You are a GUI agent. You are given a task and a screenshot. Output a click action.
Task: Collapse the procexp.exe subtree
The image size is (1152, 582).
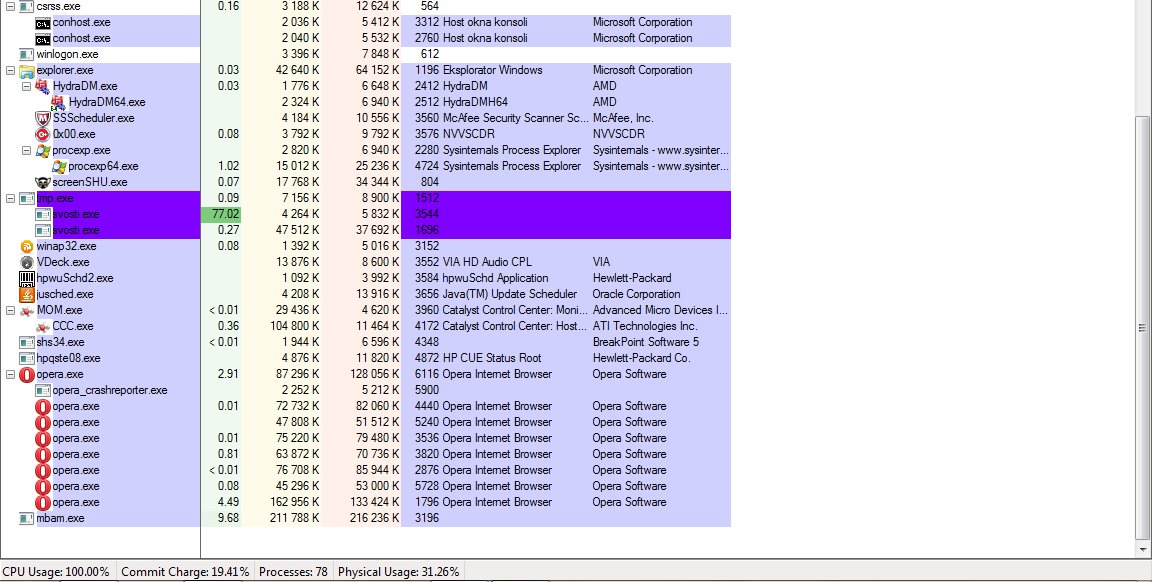26,151
